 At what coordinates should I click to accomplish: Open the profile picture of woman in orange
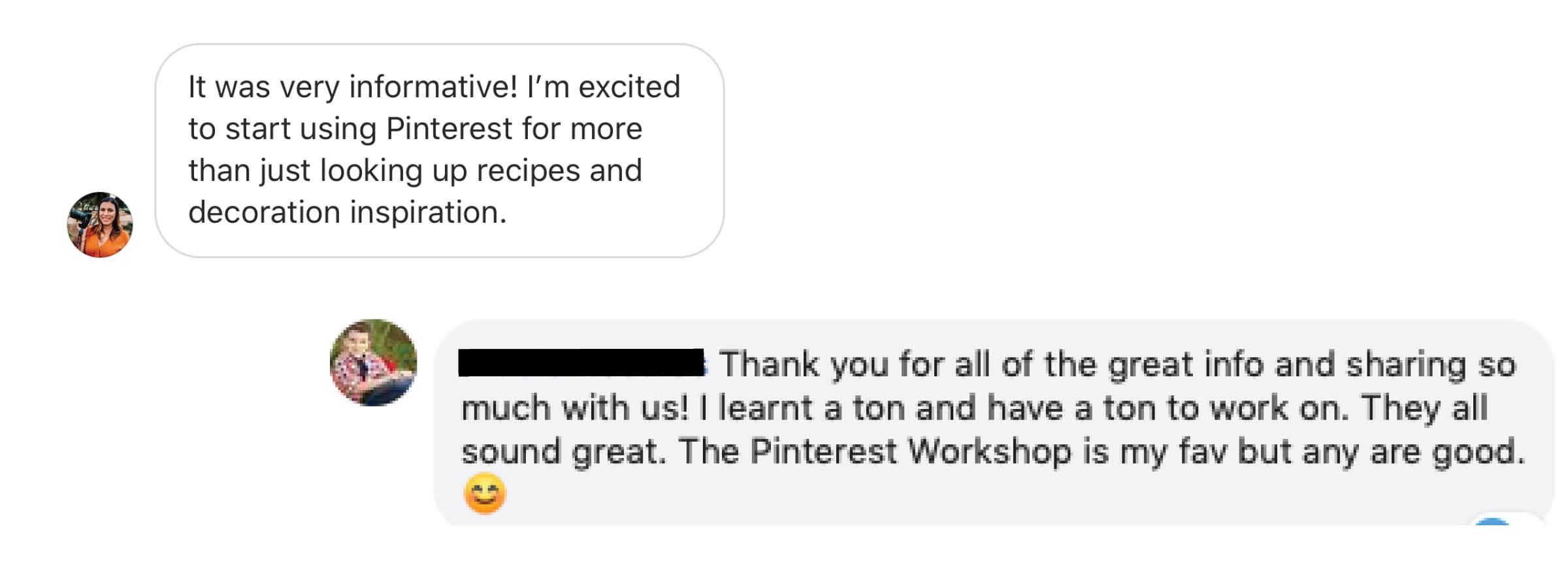(100, 225)
